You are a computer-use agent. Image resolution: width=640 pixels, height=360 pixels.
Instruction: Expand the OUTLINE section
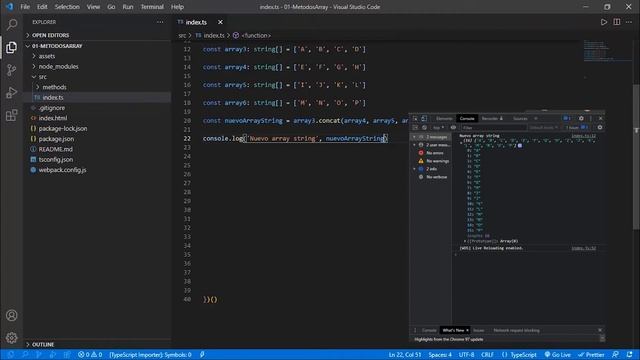pos(43,344)
